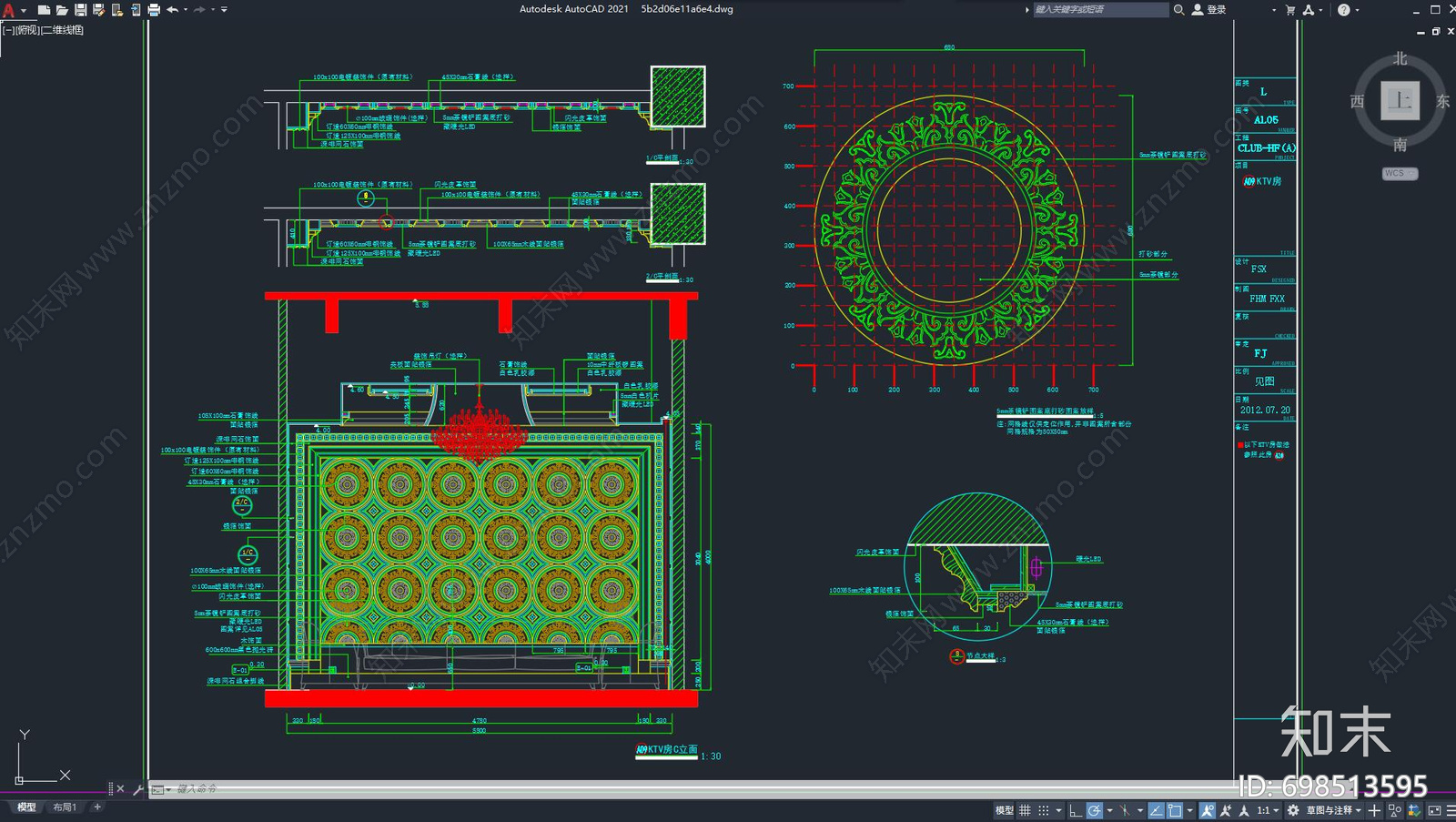The height and width of the screenshot is (822, 1456).
Task: Undo the last action
Action: [172, 10]
